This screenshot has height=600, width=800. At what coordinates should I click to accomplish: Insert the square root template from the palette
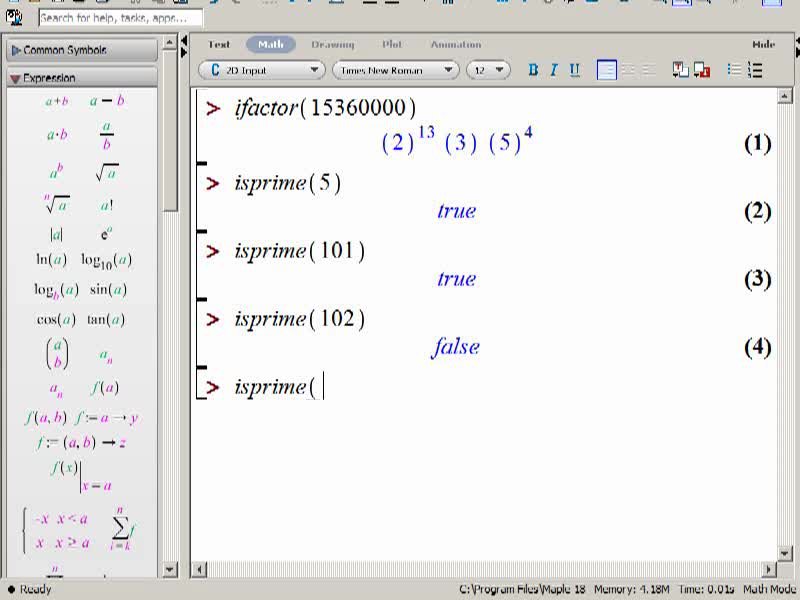[107, 173]
